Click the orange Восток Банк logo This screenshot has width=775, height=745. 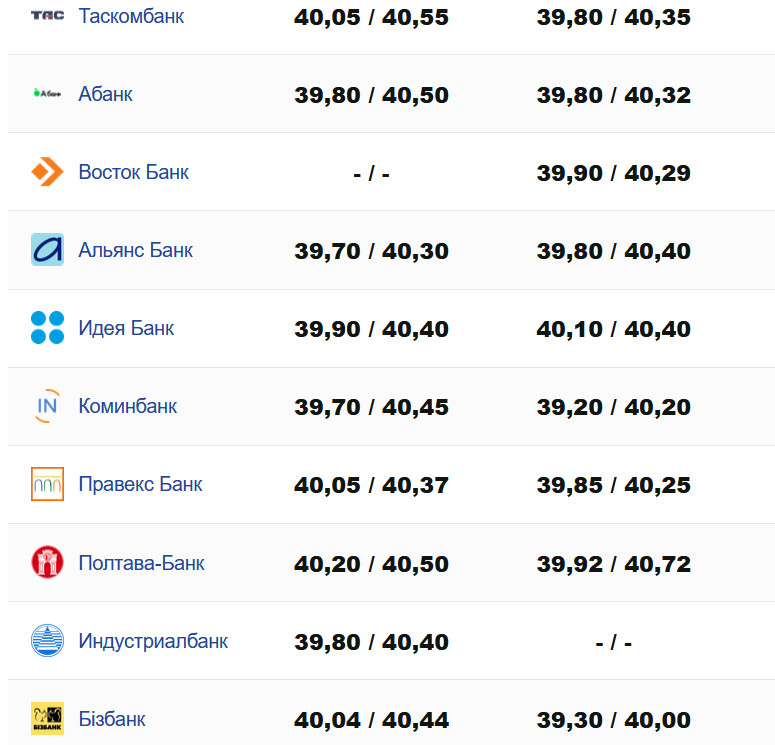pyautogui.click(x=47, y=172)
